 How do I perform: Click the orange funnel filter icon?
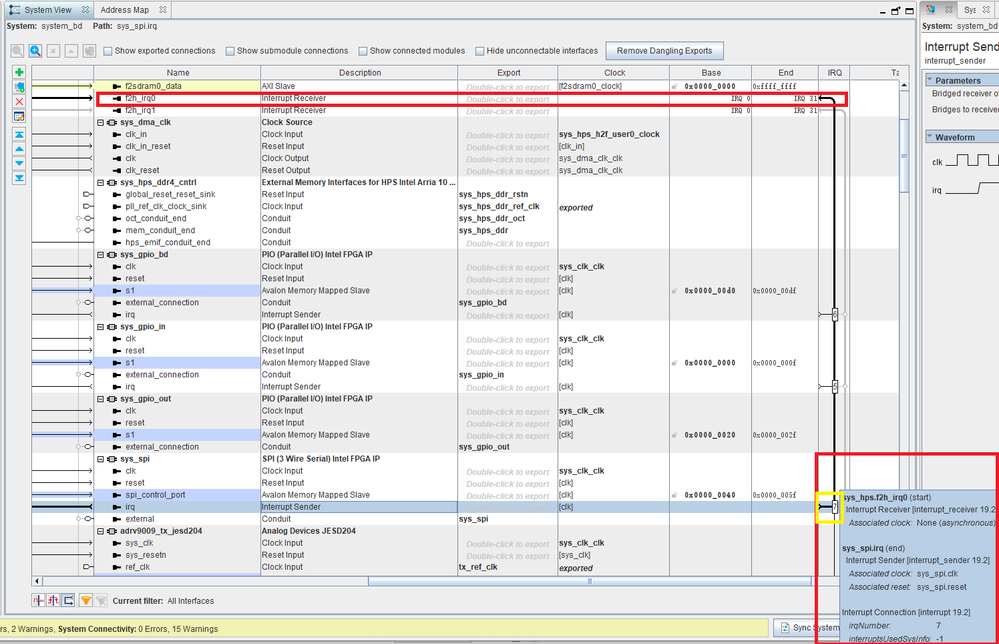pos(85,600)
